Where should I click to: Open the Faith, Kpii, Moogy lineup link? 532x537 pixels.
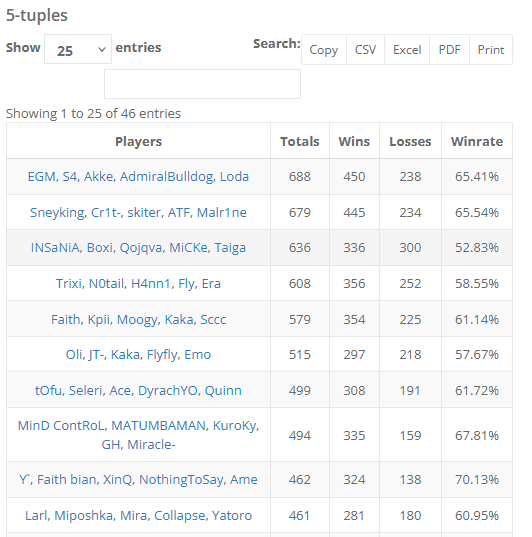pyautogui.click(x=138, y=320)
